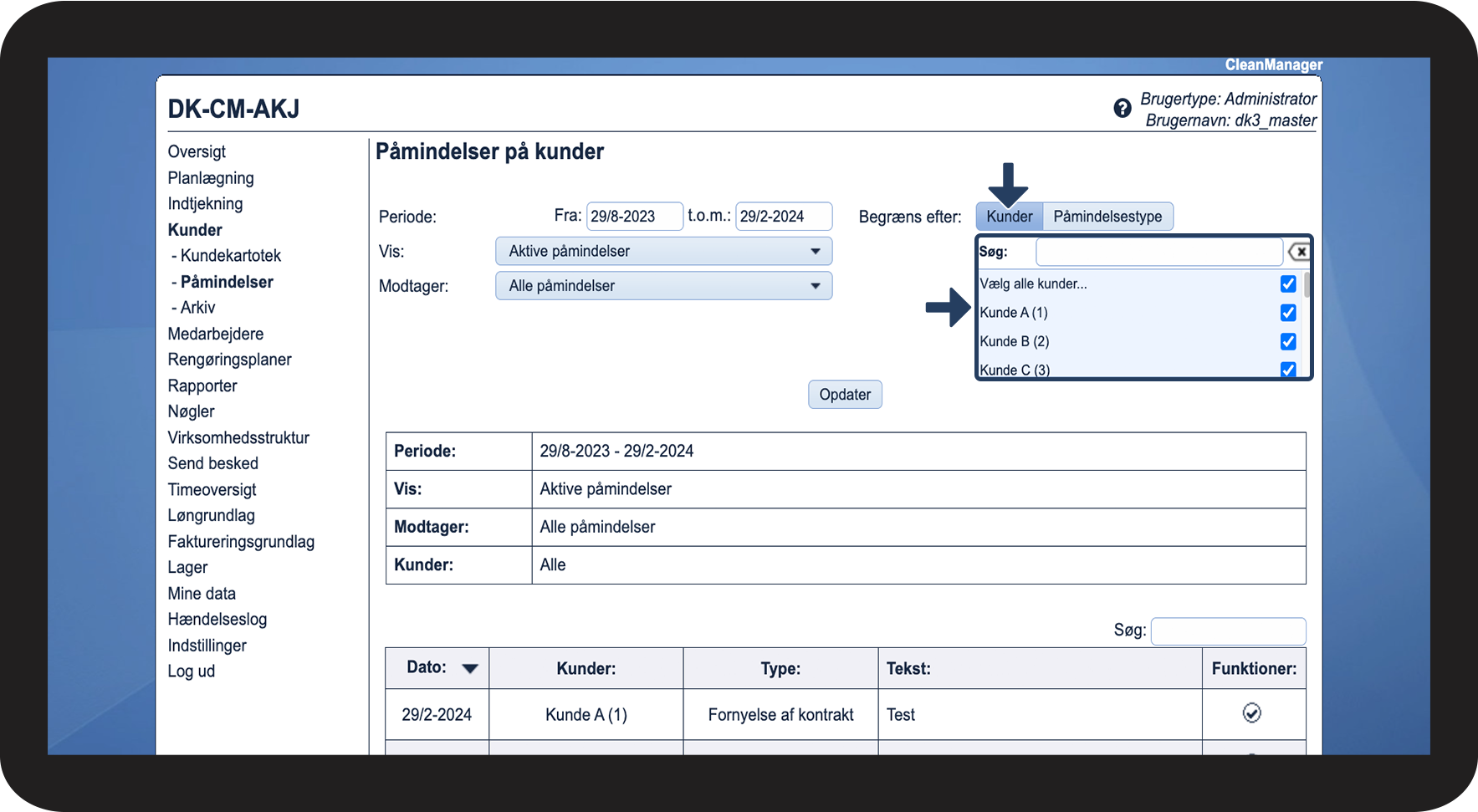
Task: Open the Vis 'Aktive påmindelser' dropdown
Action: pyautogui.click(x=663, y=252)
